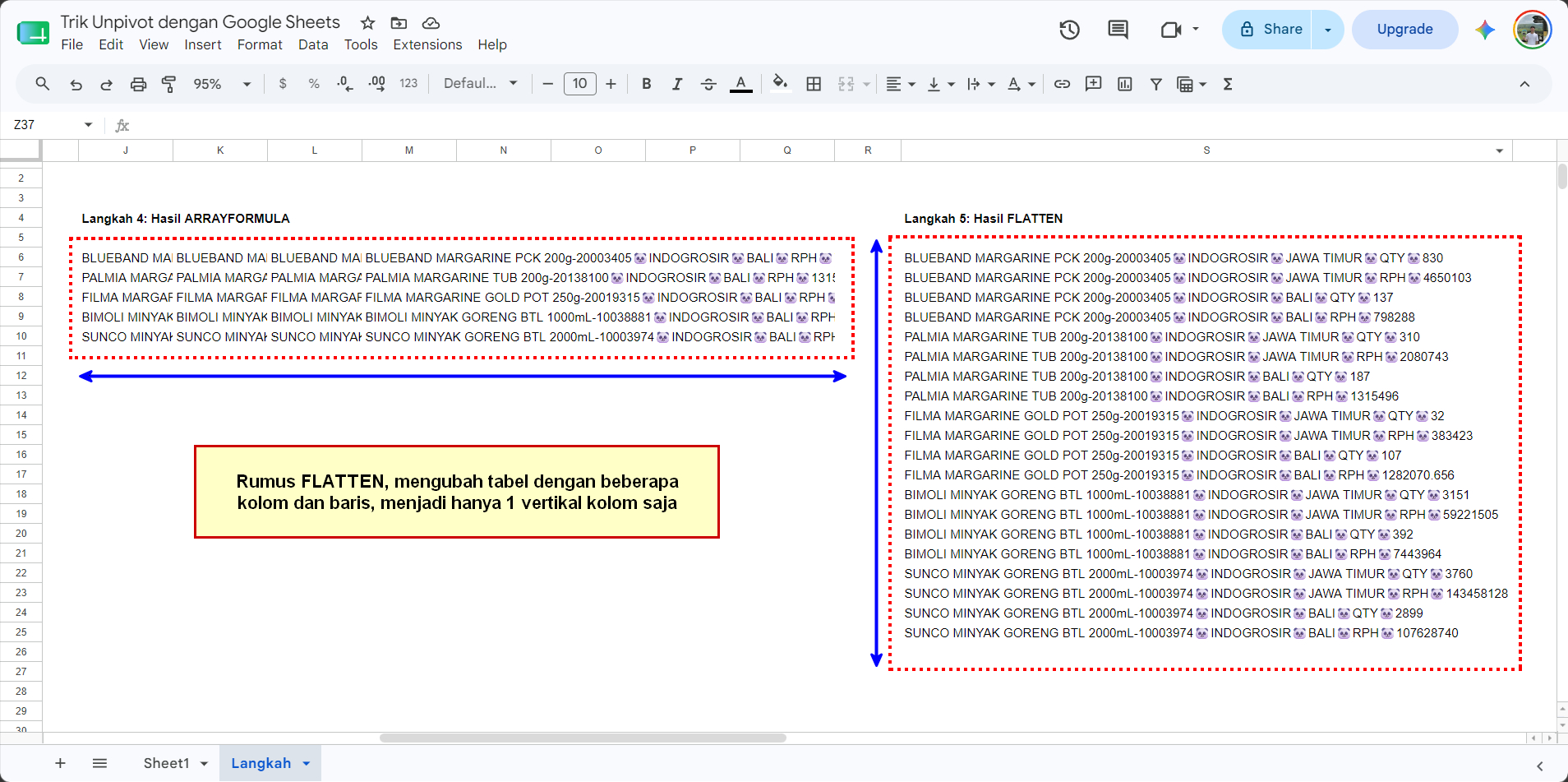1568x782 pixels.
Task: Redo the last action
Action: click(x=106, y=84)
